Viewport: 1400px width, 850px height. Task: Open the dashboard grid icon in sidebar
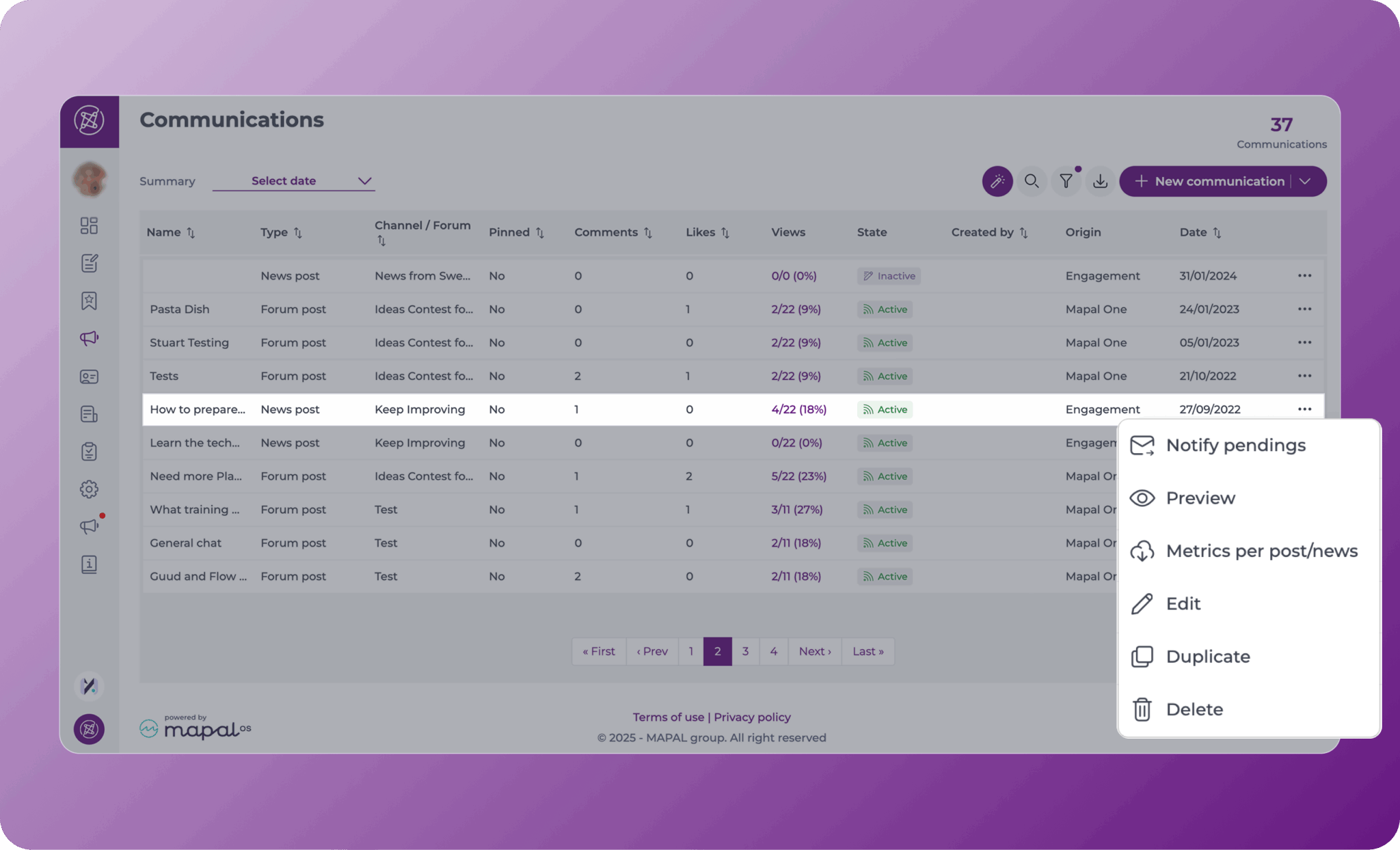89,225
